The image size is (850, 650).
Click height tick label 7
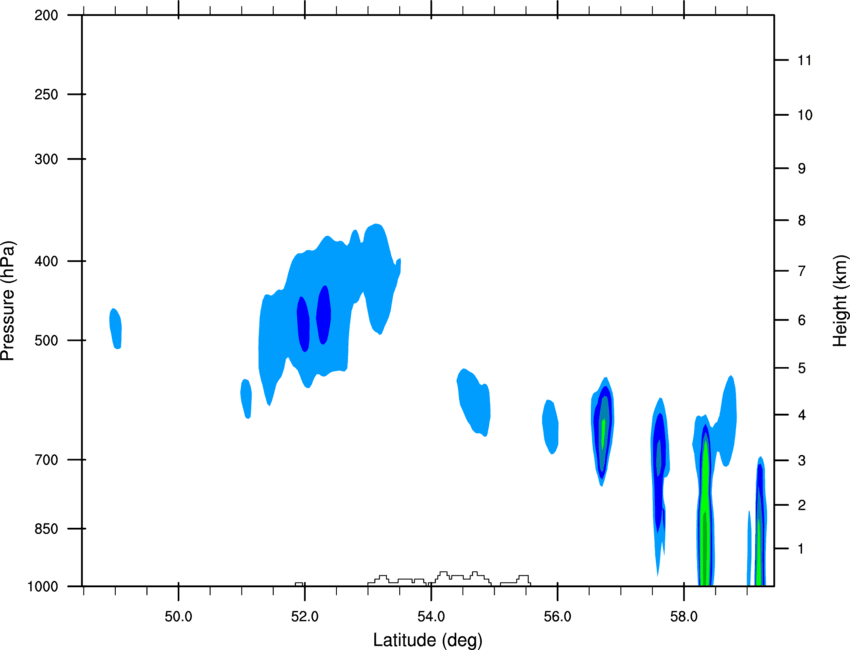pyautogui.click(x=801, y=271)
